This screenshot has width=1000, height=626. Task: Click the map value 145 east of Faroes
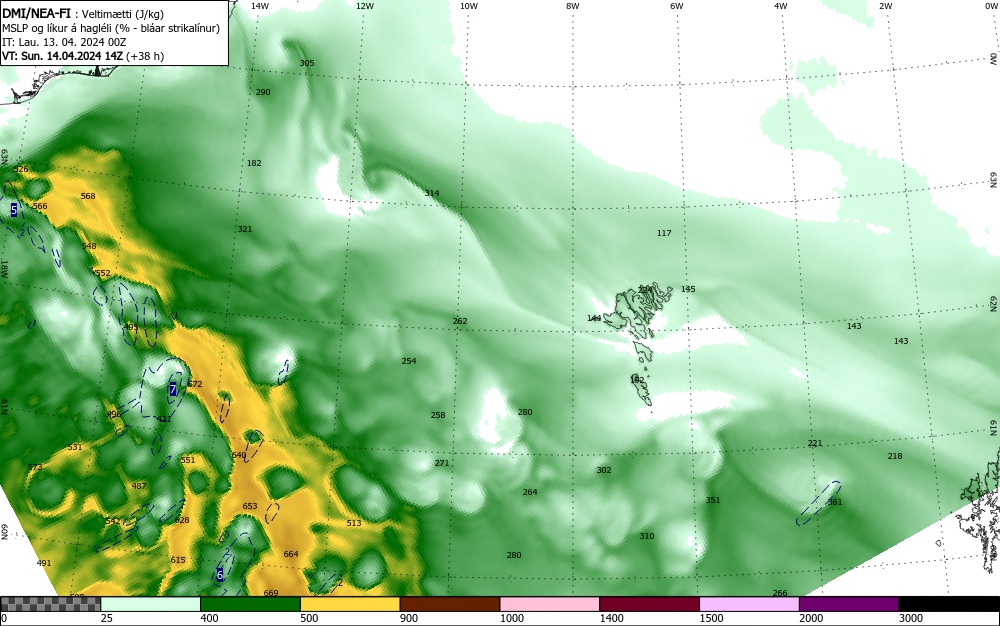(688, 289)
